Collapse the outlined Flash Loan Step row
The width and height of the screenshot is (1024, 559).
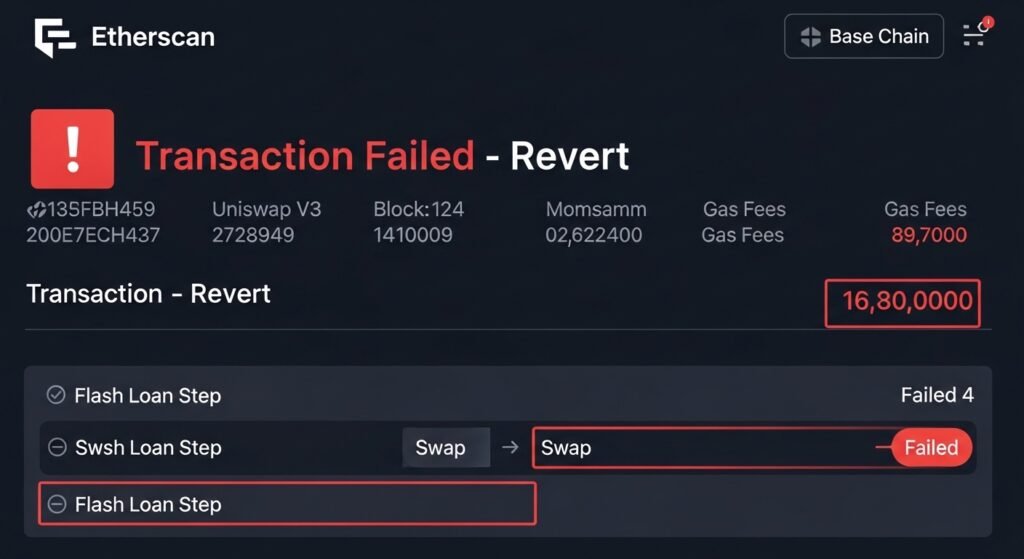pos(57,505)
